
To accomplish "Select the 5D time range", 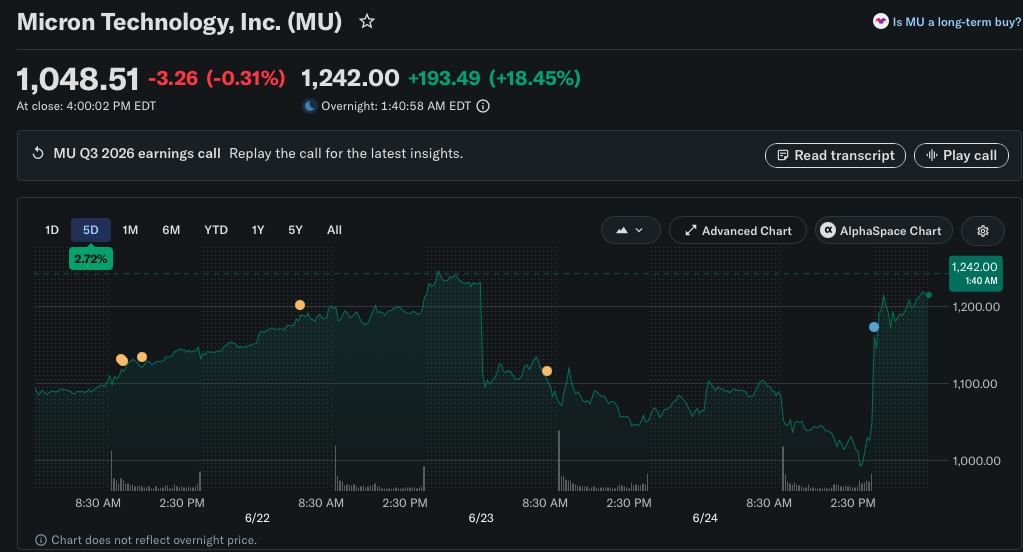I will pos(91,230).
